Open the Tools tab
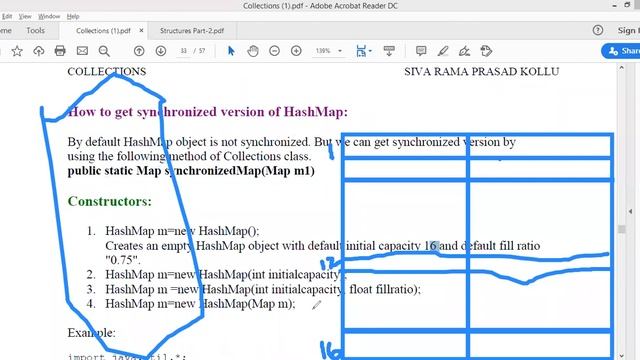Image resolution: width=640 pixels, height=360 pixels. click(x=36, y=31)
